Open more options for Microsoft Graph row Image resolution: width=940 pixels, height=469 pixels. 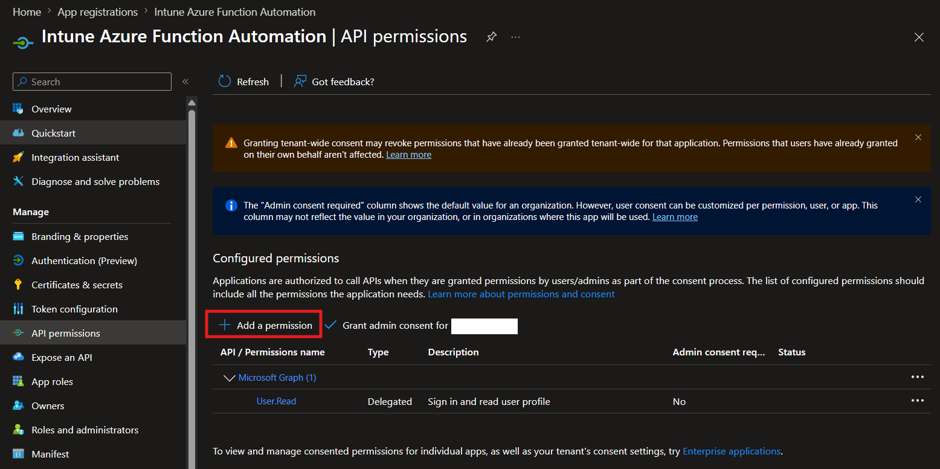pyautogui.click(x=917, y=377)
